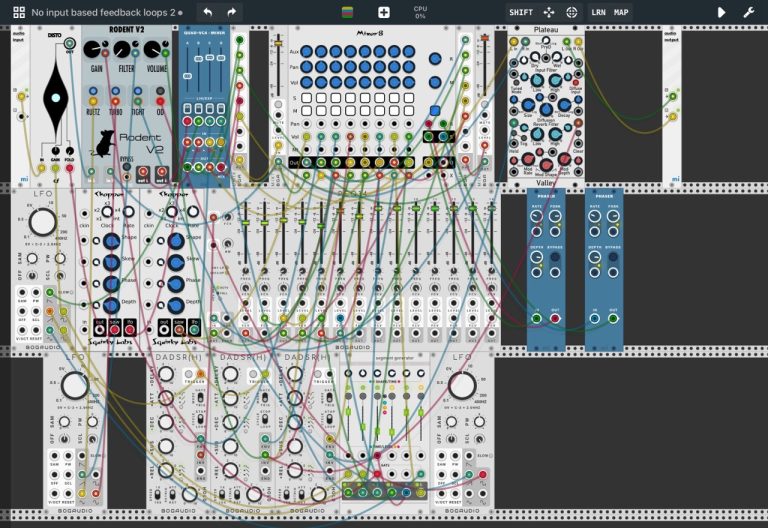This screenshot has height=528, width=768.
Task: Click bottom-right LFO large frequency knob
Action: click(462, 385)
